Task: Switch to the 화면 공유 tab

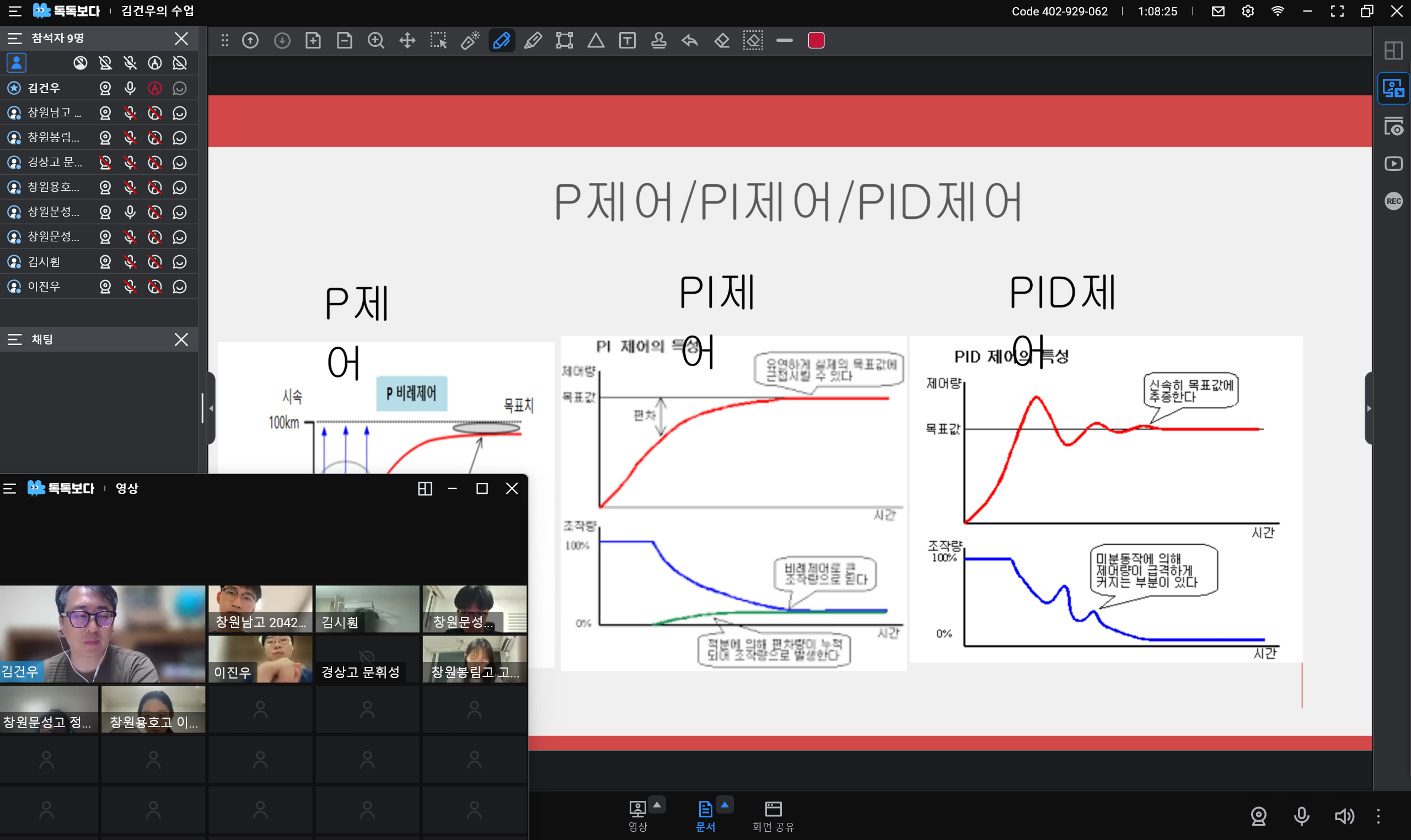Action: pos(773,816)
